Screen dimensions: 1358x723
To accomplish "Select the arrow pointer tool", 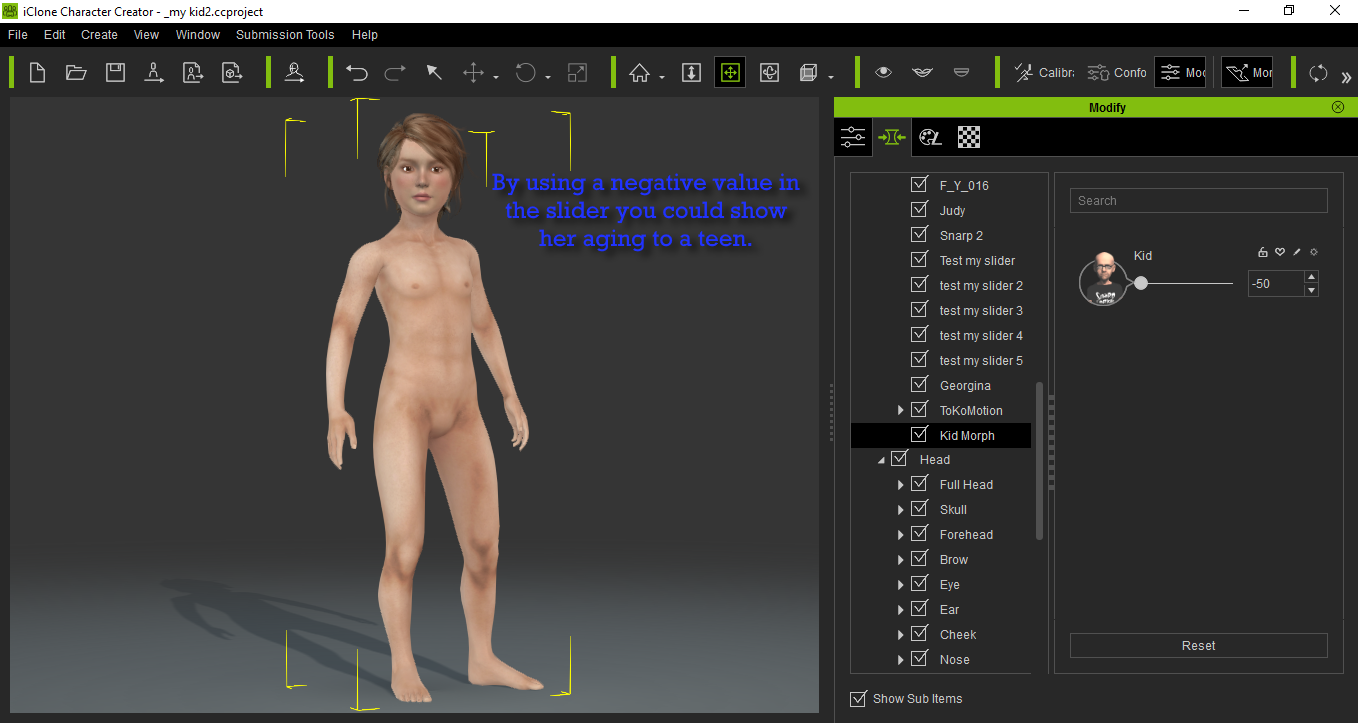I will [434, 72].
